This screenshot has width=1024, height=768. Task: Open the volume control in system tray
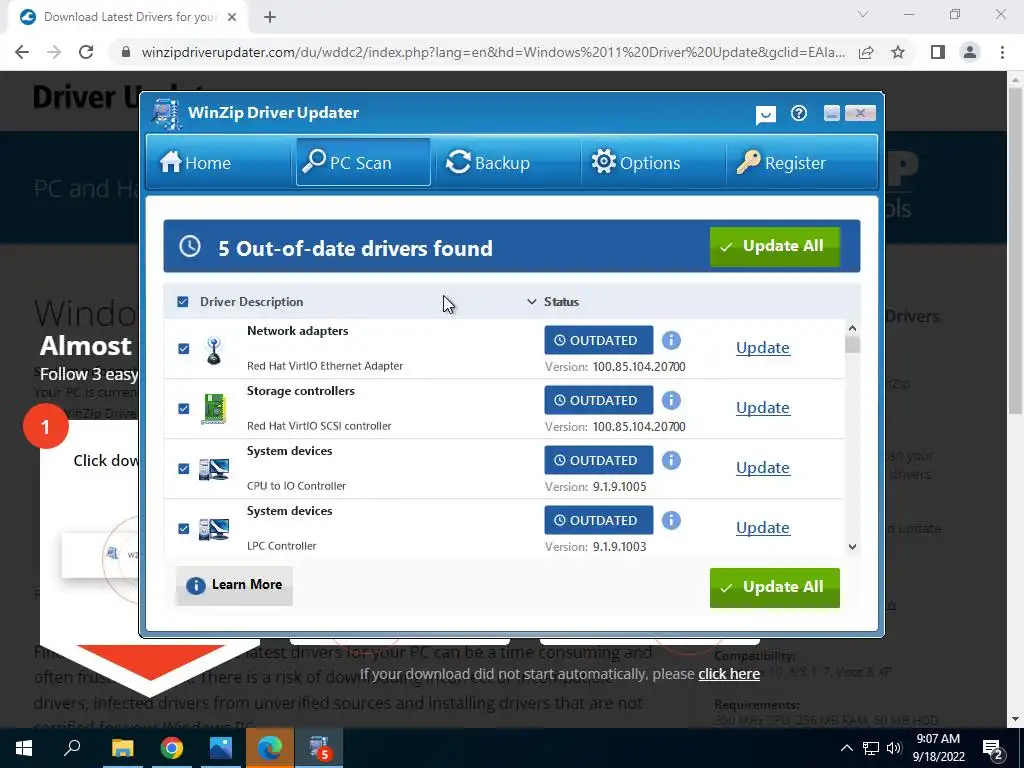(894, 748)
